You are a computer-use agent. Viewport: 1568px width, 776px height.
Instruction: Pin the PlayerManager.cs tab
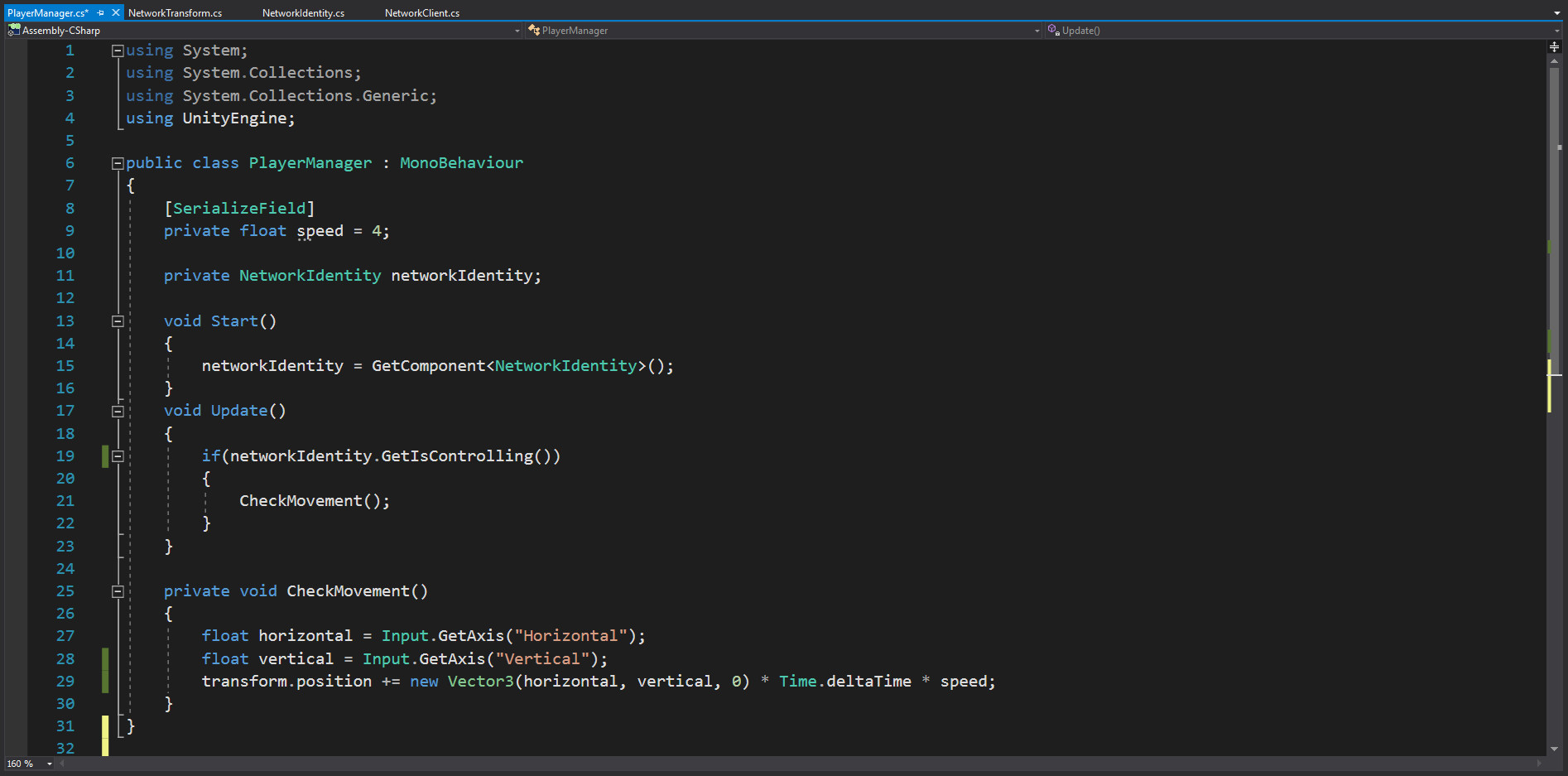(101, 13)
